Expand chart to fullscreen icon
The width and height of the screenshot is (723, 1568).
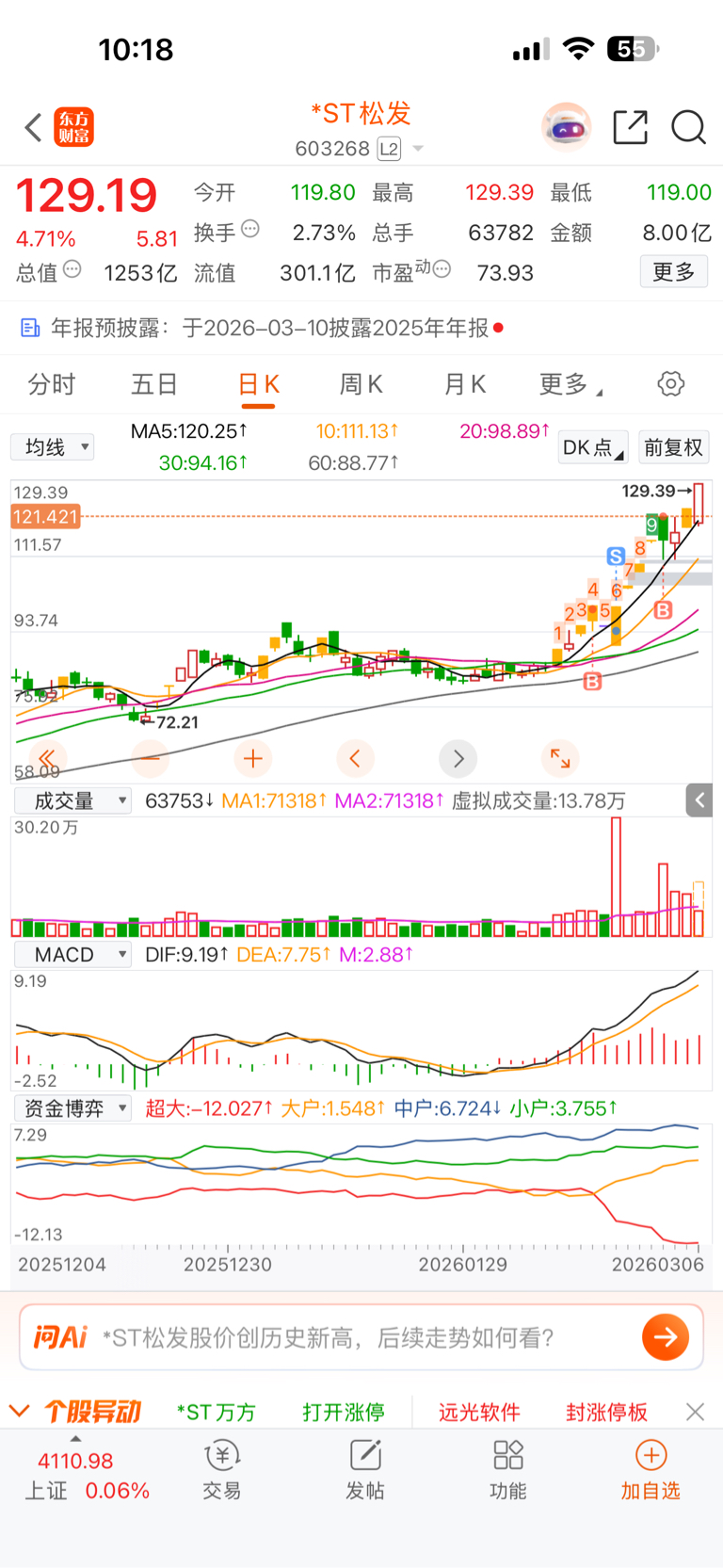560,758
